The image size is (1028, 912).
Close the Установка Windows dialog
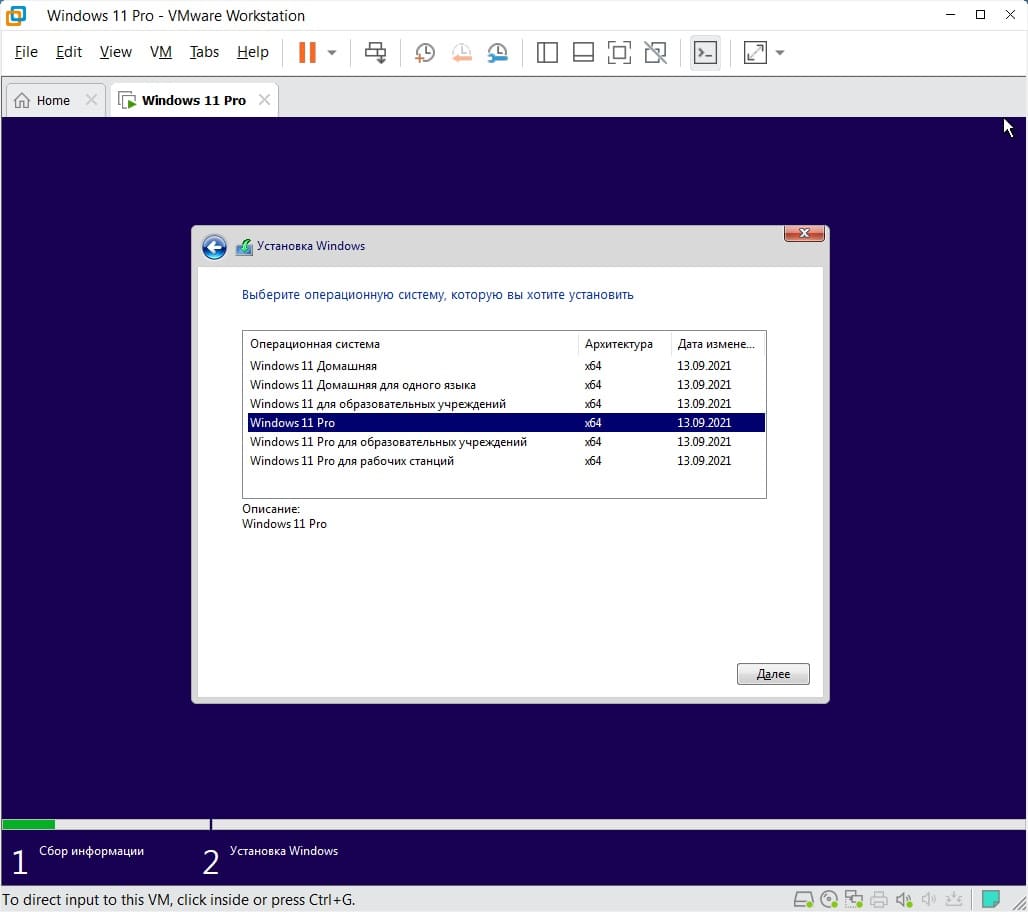[804, 233]
